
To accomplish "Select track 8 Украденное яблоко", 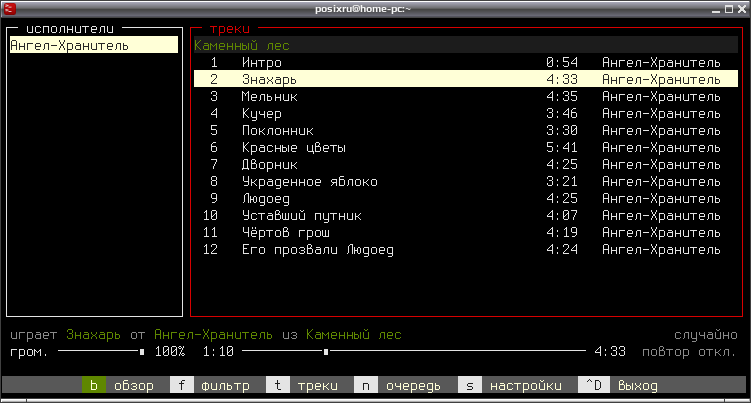I will (x=466, y=181).
